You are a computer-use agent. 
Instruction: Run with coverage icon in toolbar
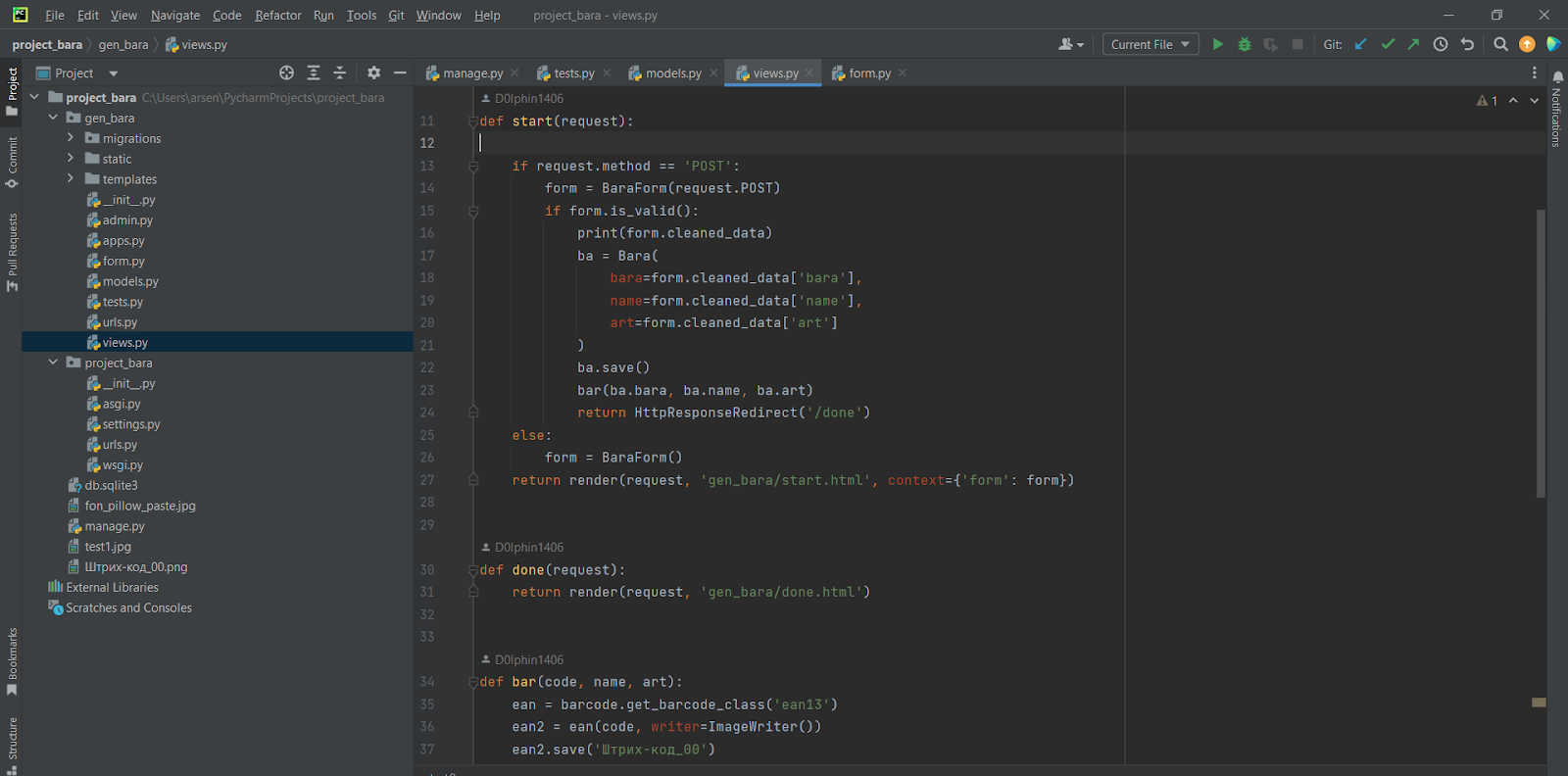1271,44
